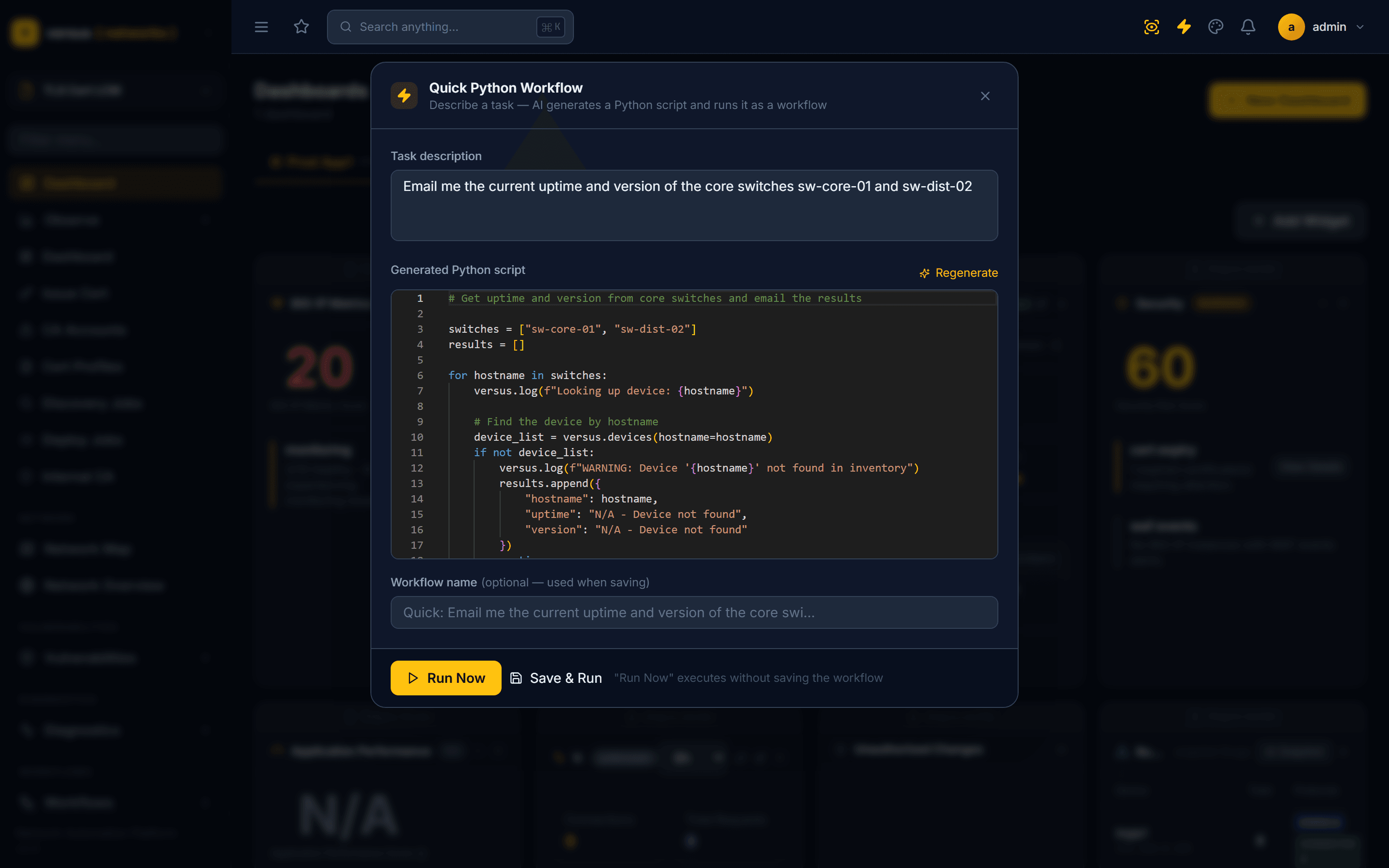The height and width of the screenshot is (868, 1389).
Task: Click the ⌘K shortcut badge
Action: pos(550,27)
